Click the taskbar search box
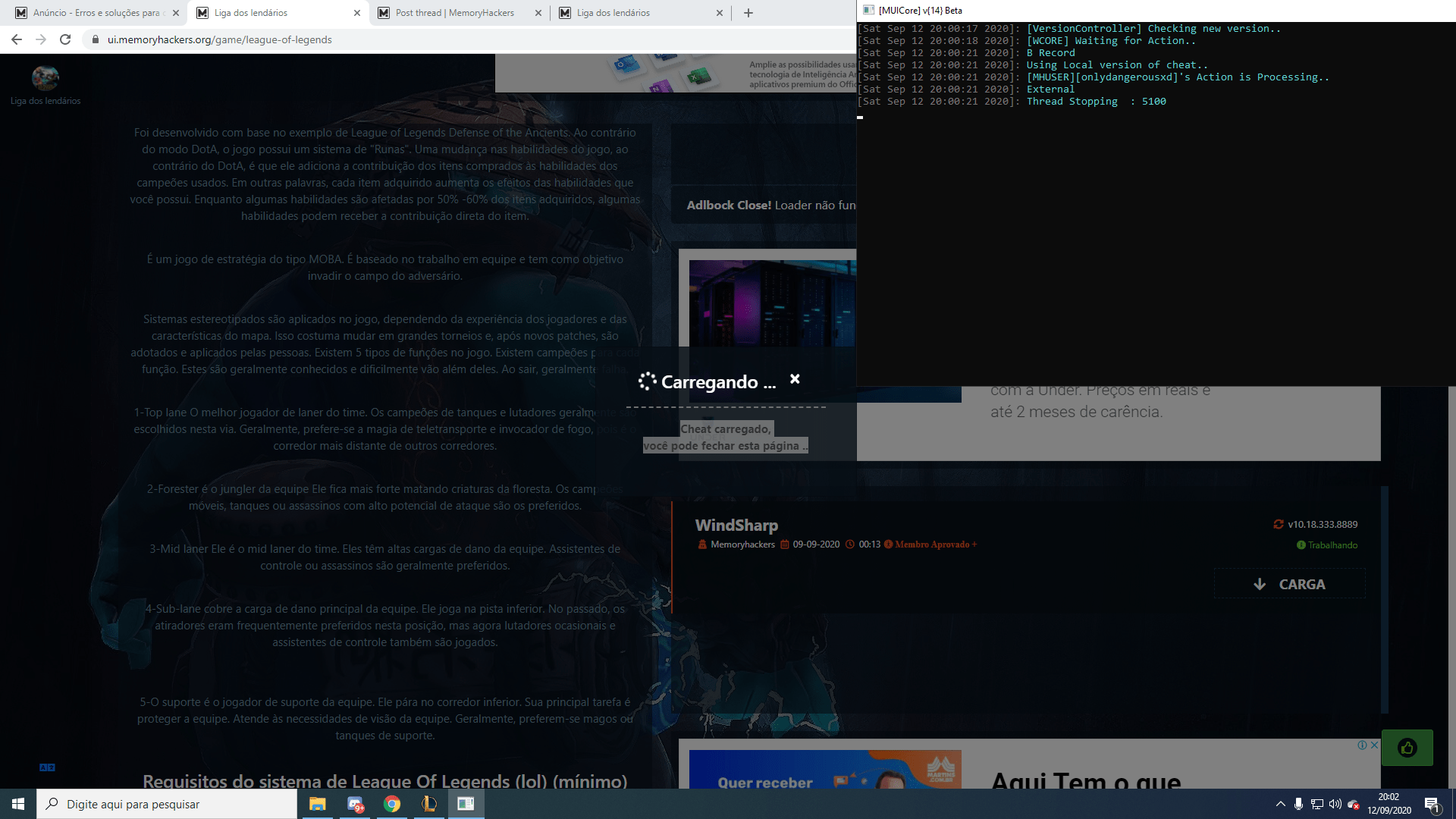Image resolution: width=1456 pixels, height=819 pixels. [x=167, y=804]
